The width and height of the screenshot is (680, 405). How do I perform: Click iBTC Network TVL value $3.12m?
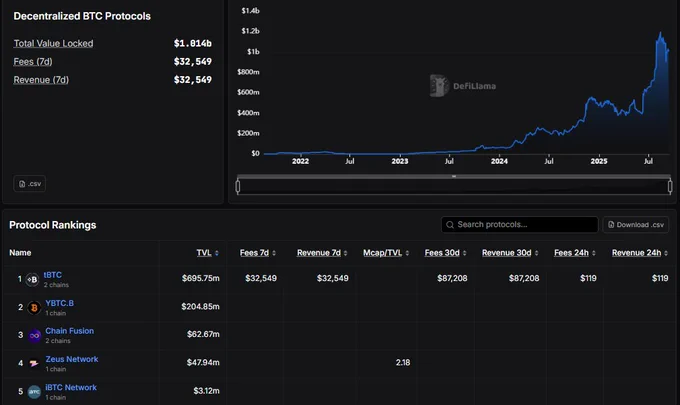(x=206, y=391)
